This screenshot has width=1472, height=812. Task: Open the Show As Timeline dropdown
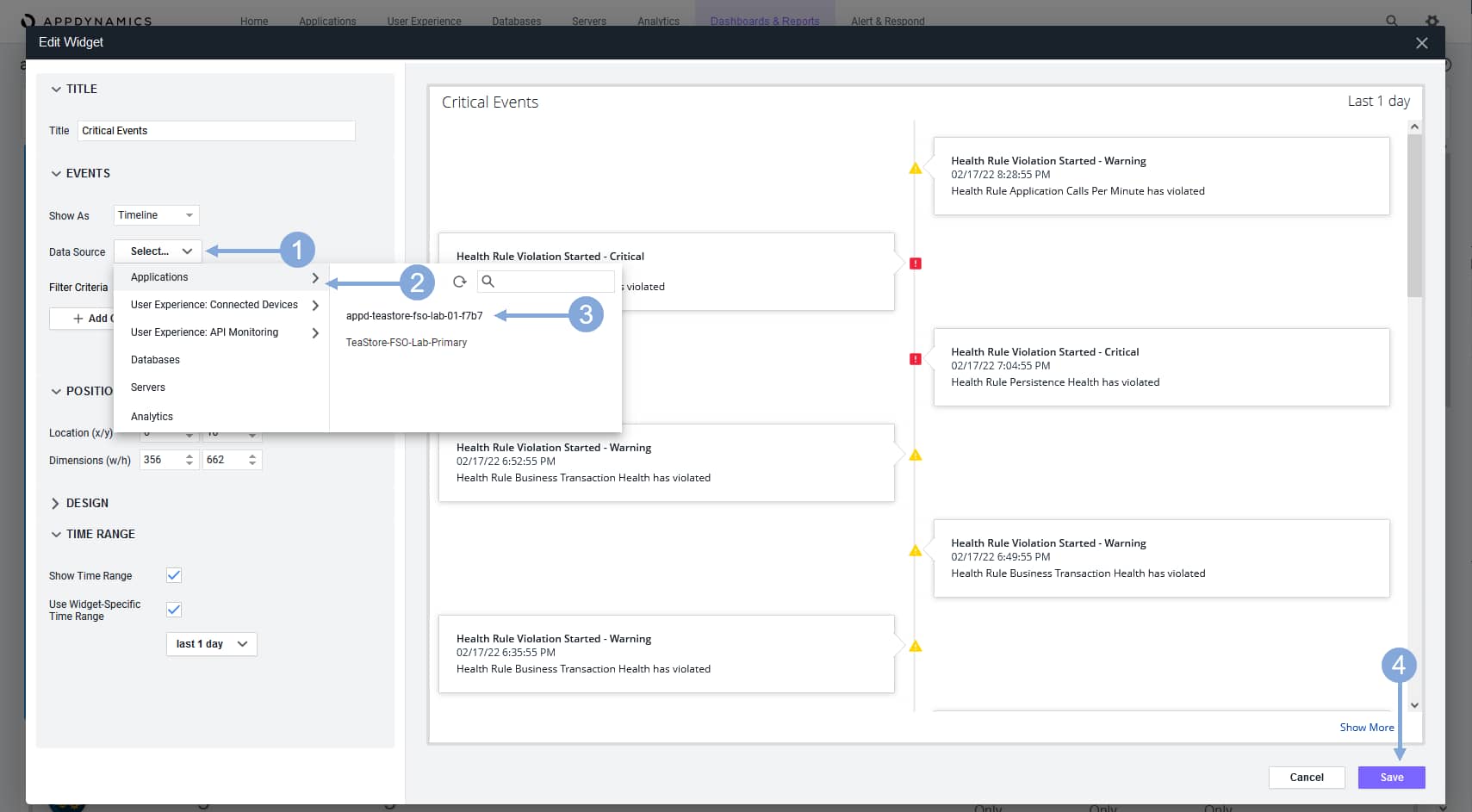[156, 215]
